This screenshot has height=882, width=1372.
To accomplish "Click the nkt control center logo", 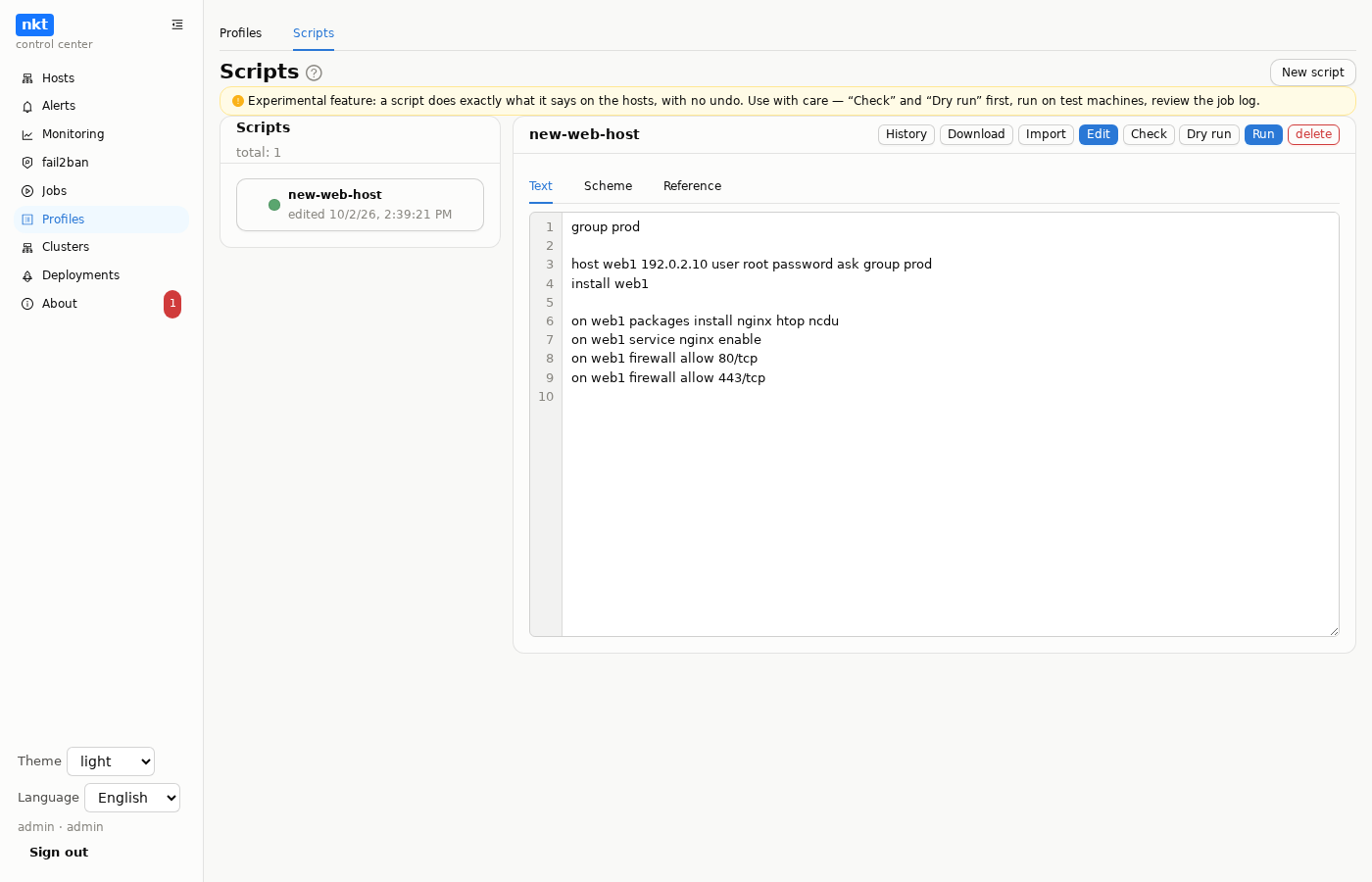I will tap(34, 24).
